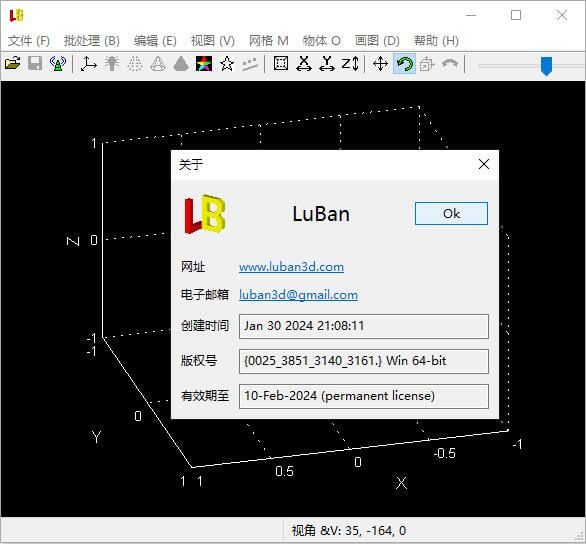
Task: Select the solid shaded cone icon
Action: click(181, 64)
